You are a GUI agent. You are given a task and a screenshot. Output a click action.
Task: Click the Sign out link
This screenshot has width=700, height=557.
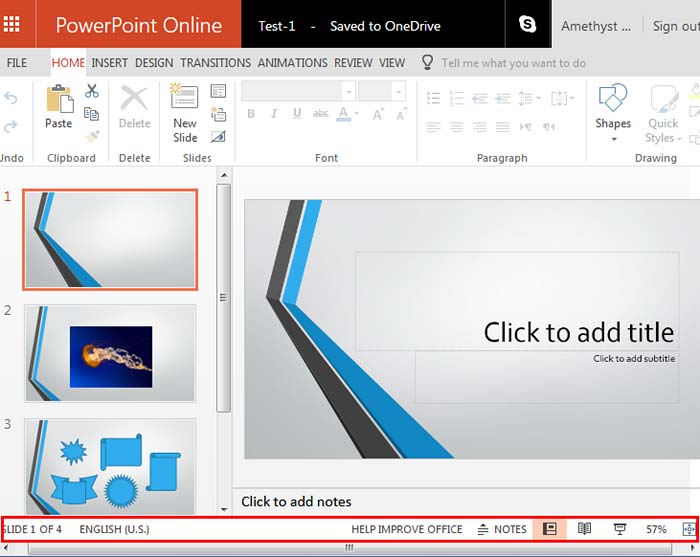click(675, 26)
